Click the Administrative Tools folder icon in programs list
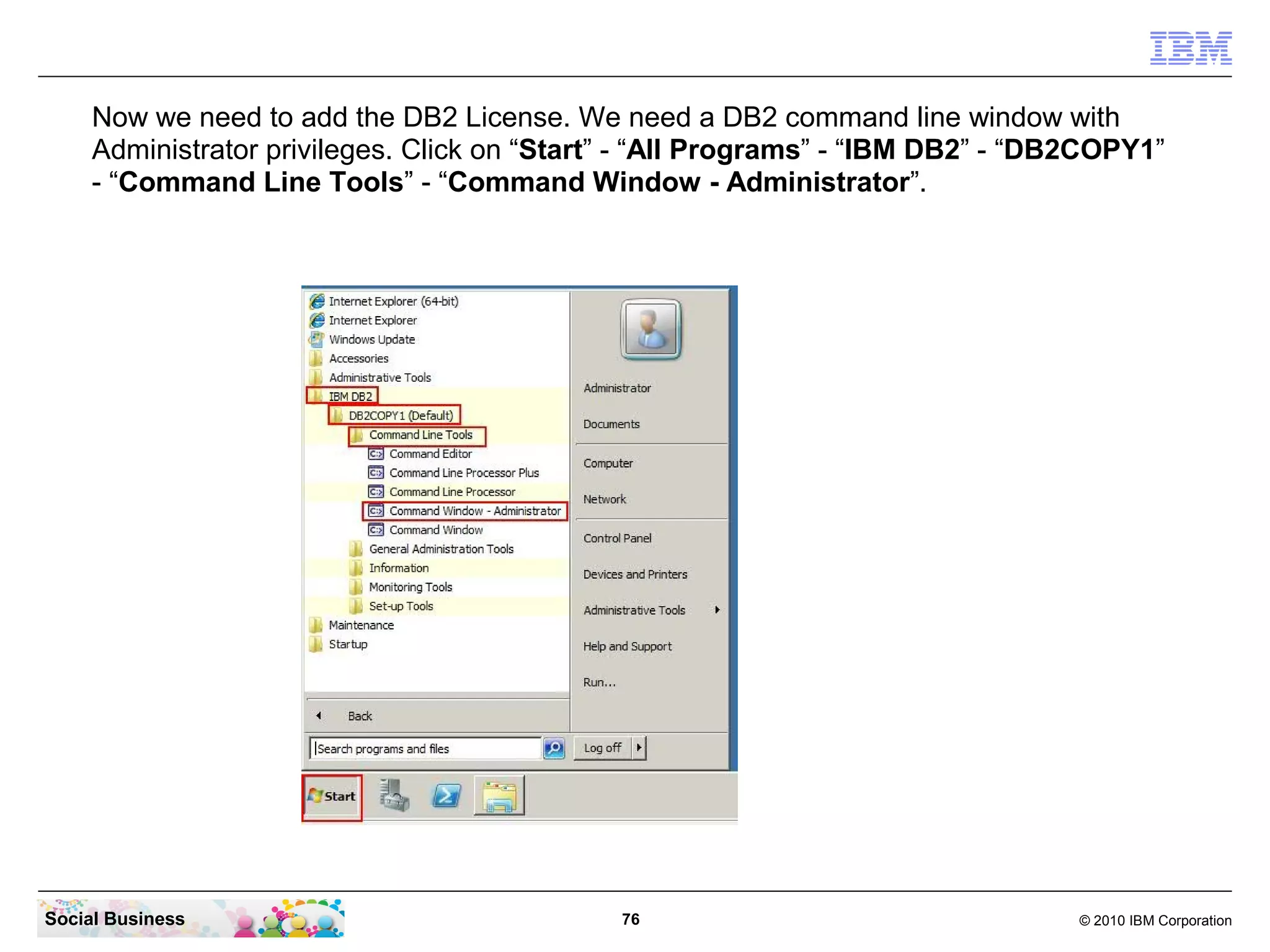 click(x=316, y=377)
